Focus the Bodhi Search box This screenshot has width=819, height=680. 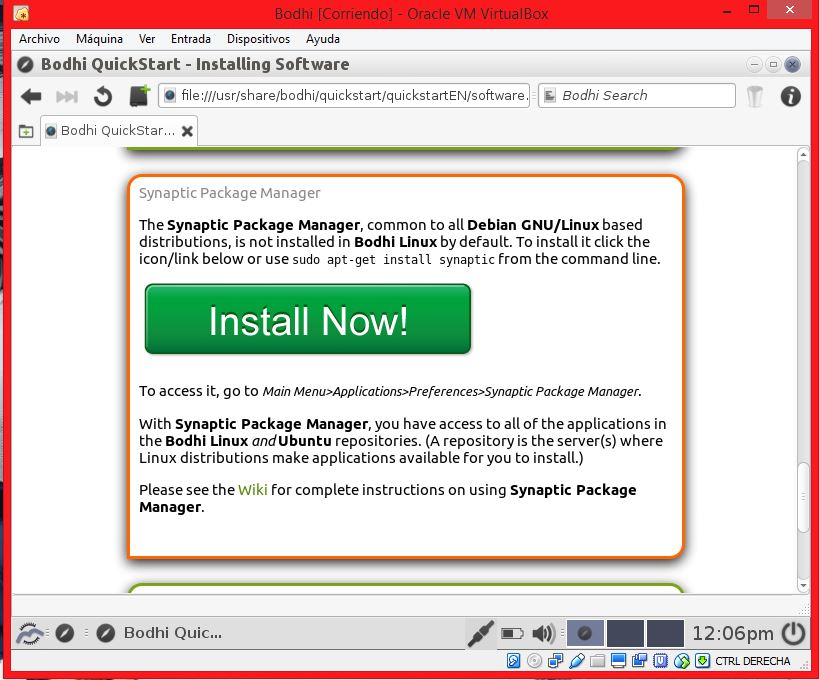(645, 96)
